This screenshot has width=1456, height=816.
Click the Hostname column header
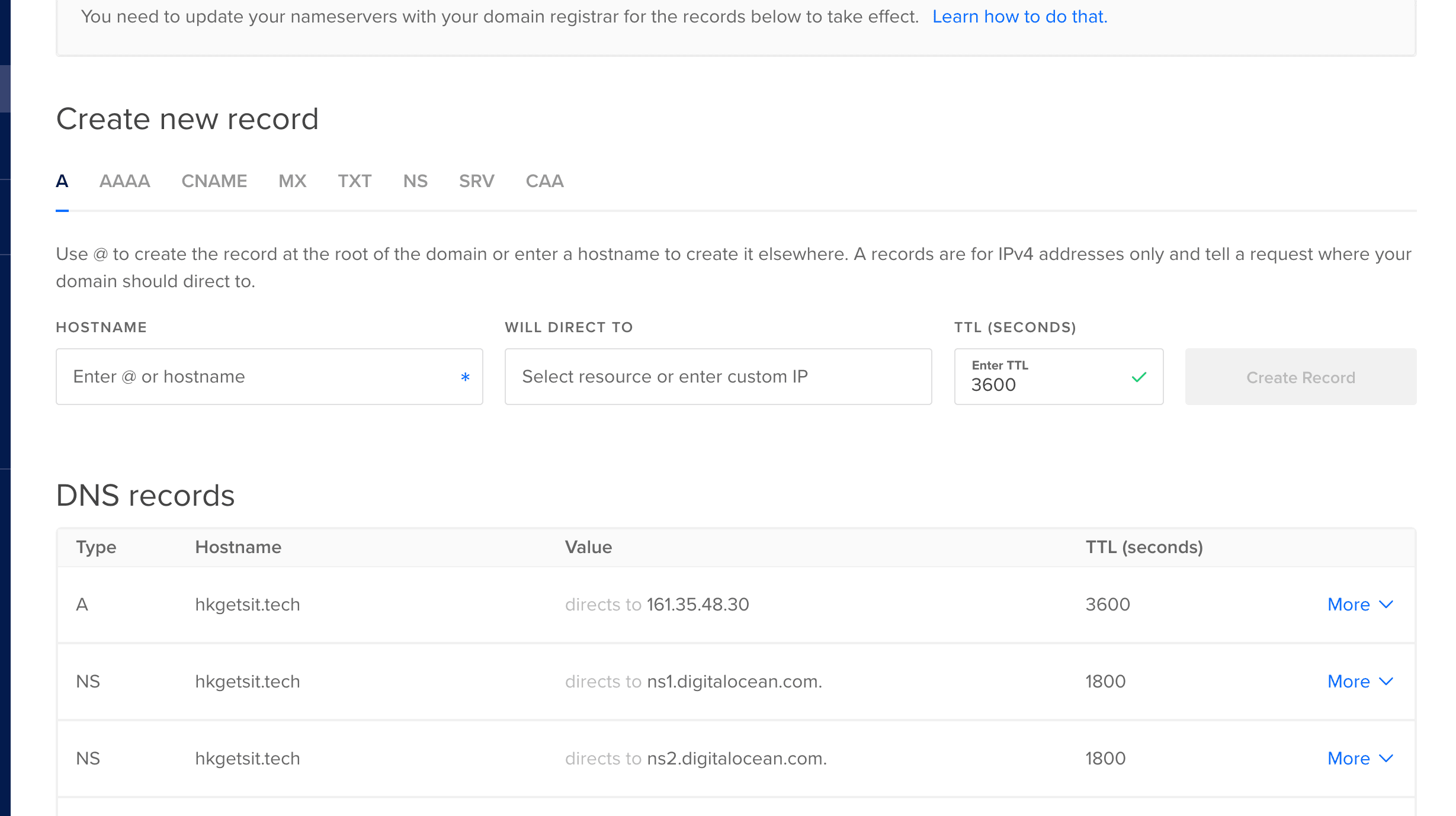click(238, 547)
